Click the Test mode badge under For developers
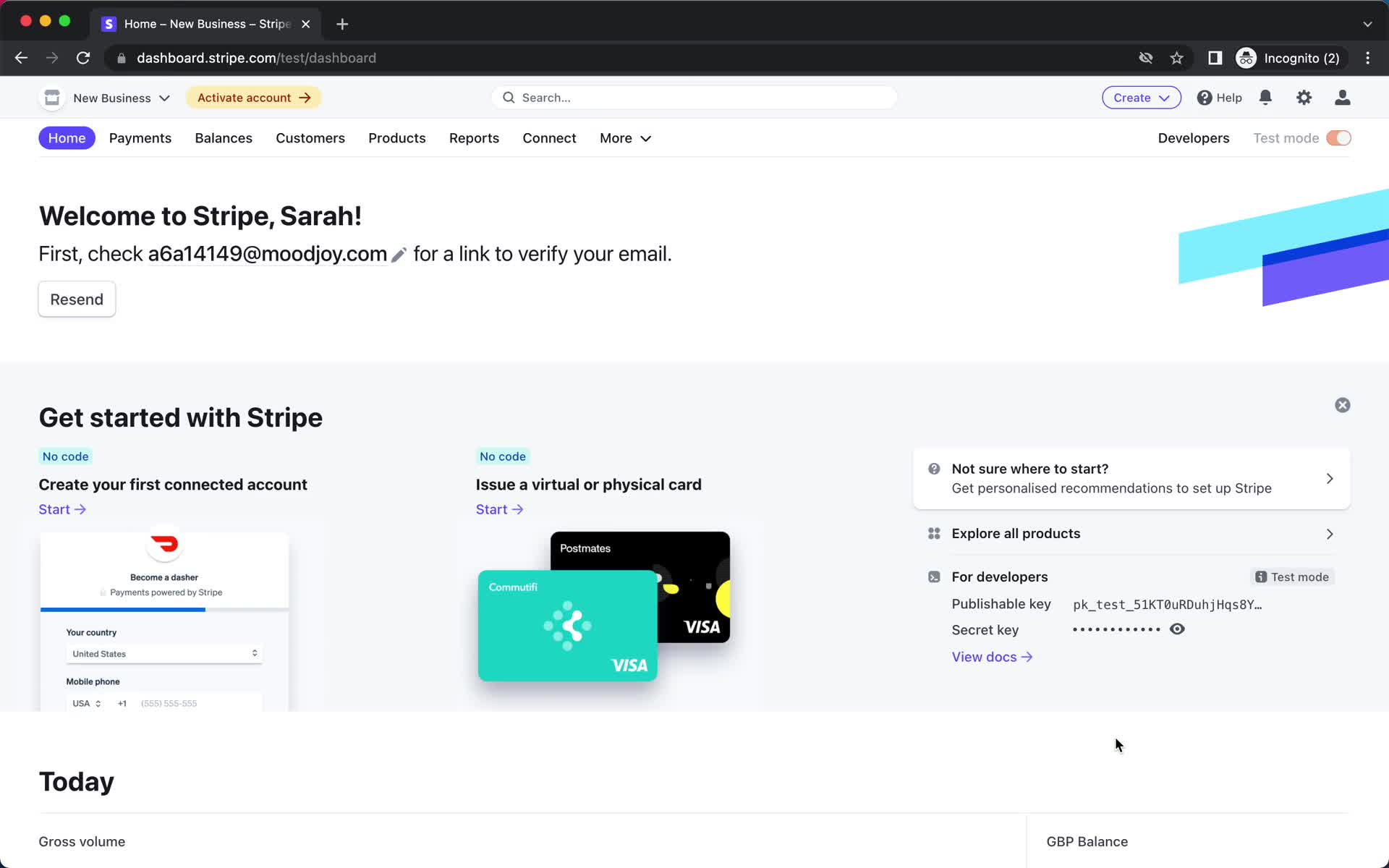Viewport: 1389px width, 868px height. tap(1292, 577)
